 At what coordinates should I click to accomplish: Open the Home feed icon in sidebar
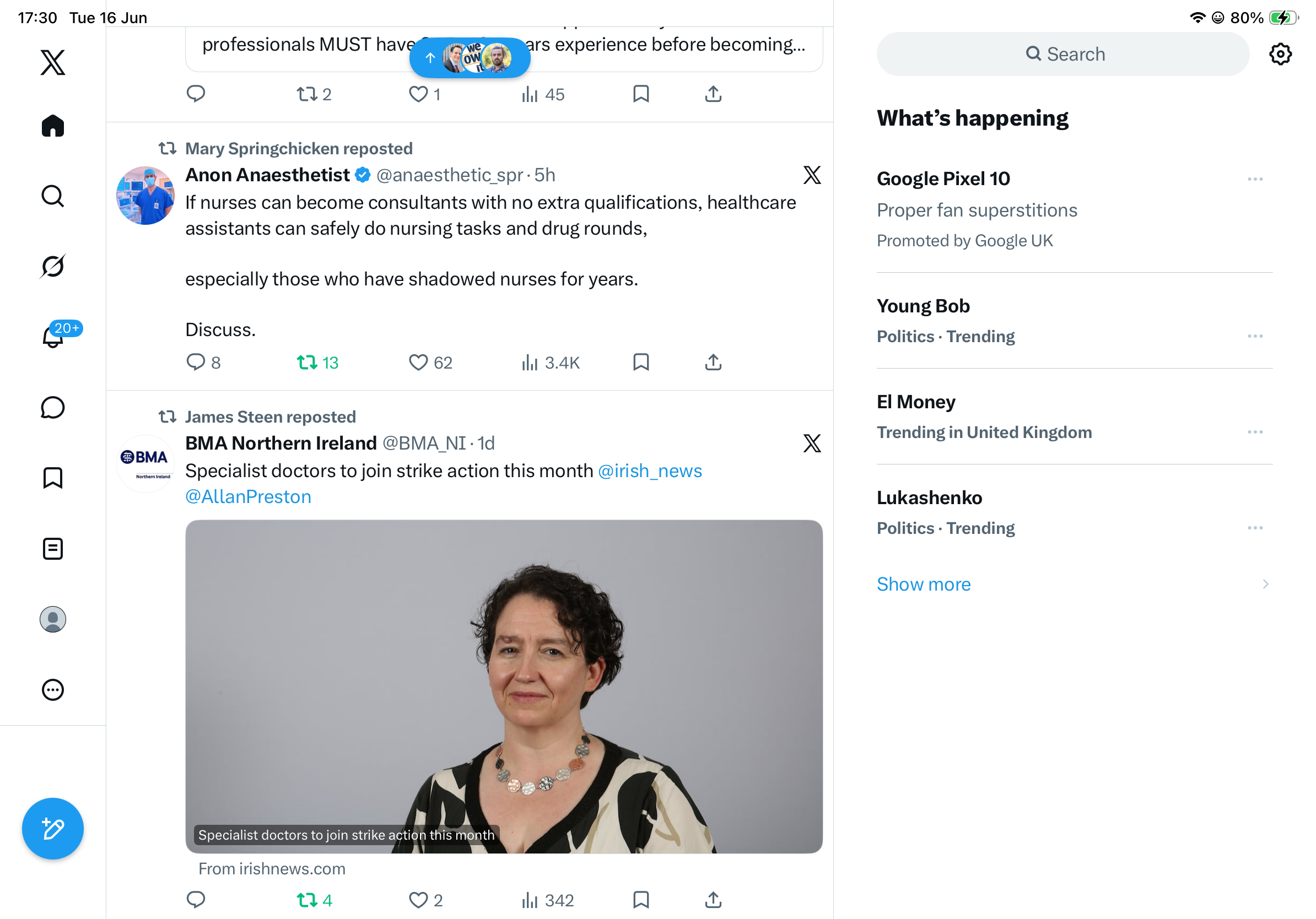53,126
